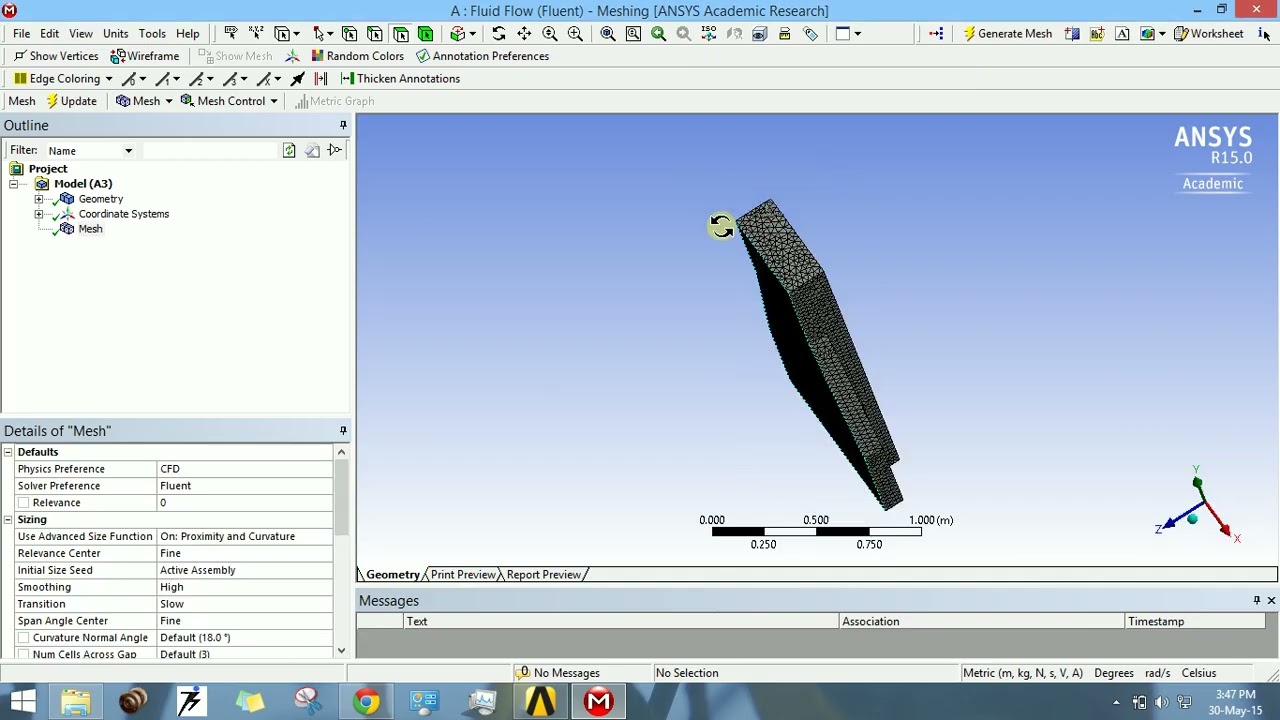
Task: Open Google Chrome from taskbar
Action: 366,702
